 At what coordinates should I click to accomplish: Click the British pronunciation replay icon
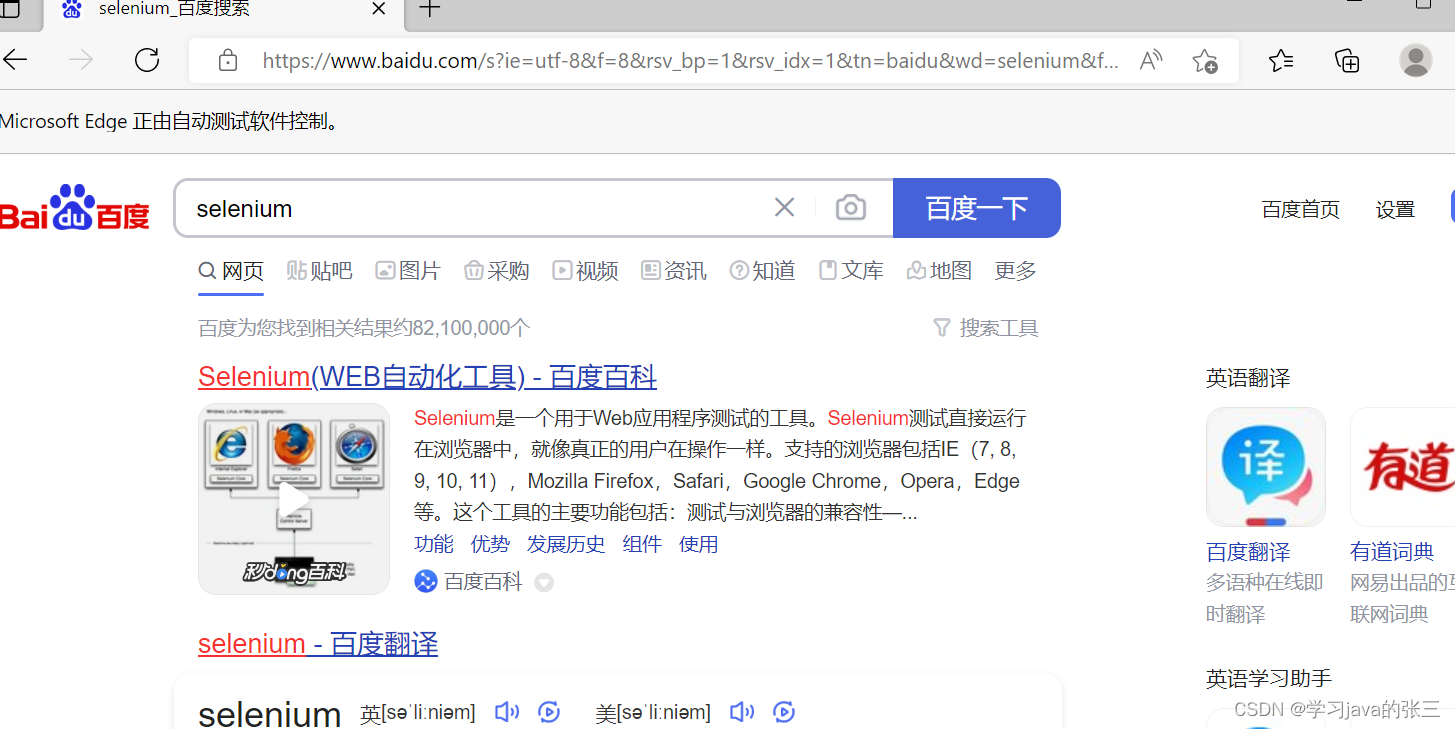click(548, 712)
